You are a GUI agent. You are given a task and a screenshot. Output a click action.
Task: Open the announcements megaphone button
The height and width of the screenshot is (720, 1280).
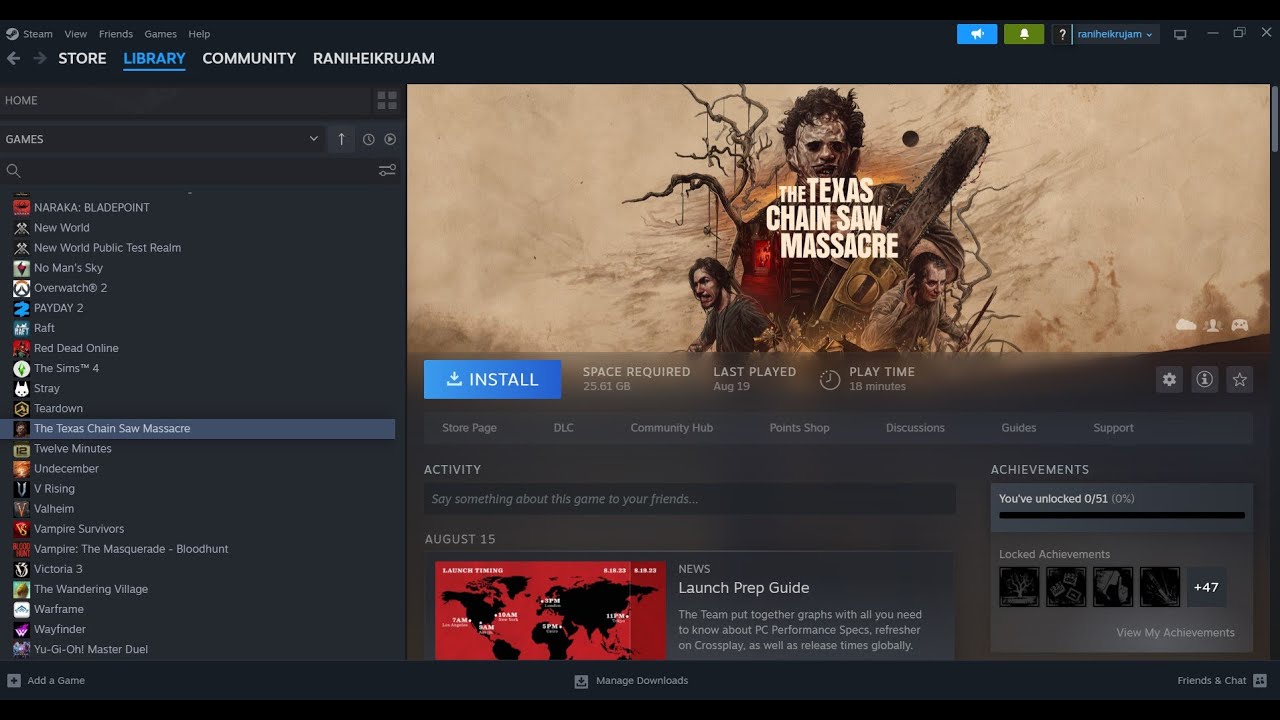(x=977, y=34)
